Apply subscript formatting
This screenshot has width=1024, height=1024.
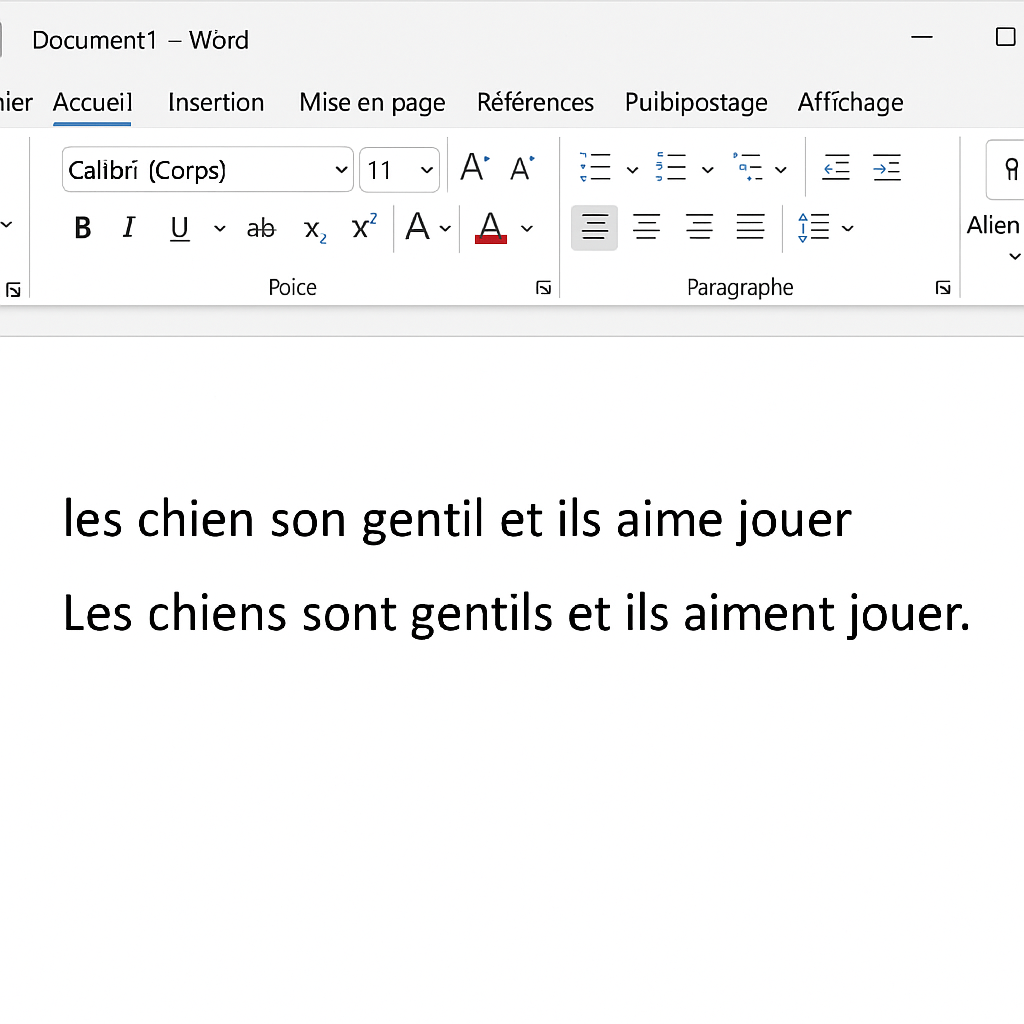(x=315, y=229)
